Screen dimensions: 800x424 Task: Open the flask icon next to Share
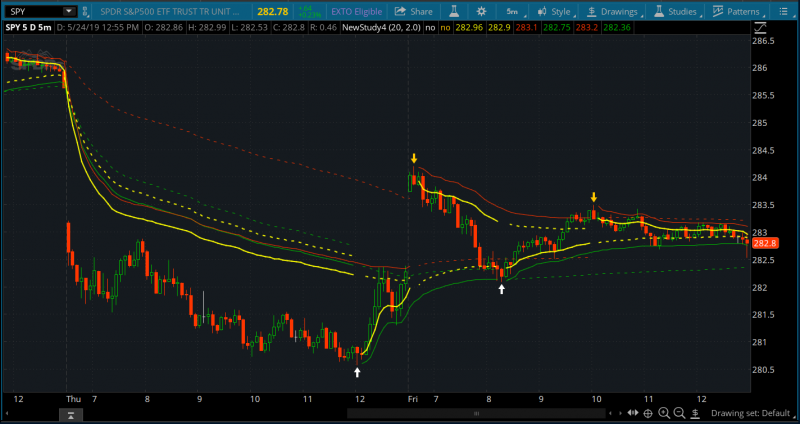pyautogui.click(x=455, y=11)
